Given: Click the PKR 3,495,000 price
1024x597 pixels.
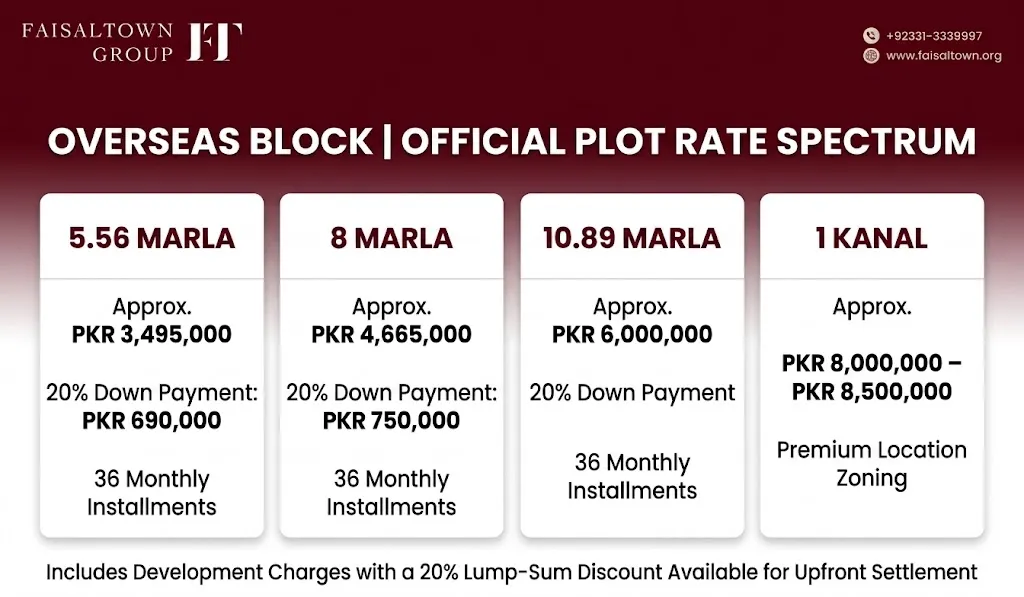Looking at the screenshot, I should 152,334.
